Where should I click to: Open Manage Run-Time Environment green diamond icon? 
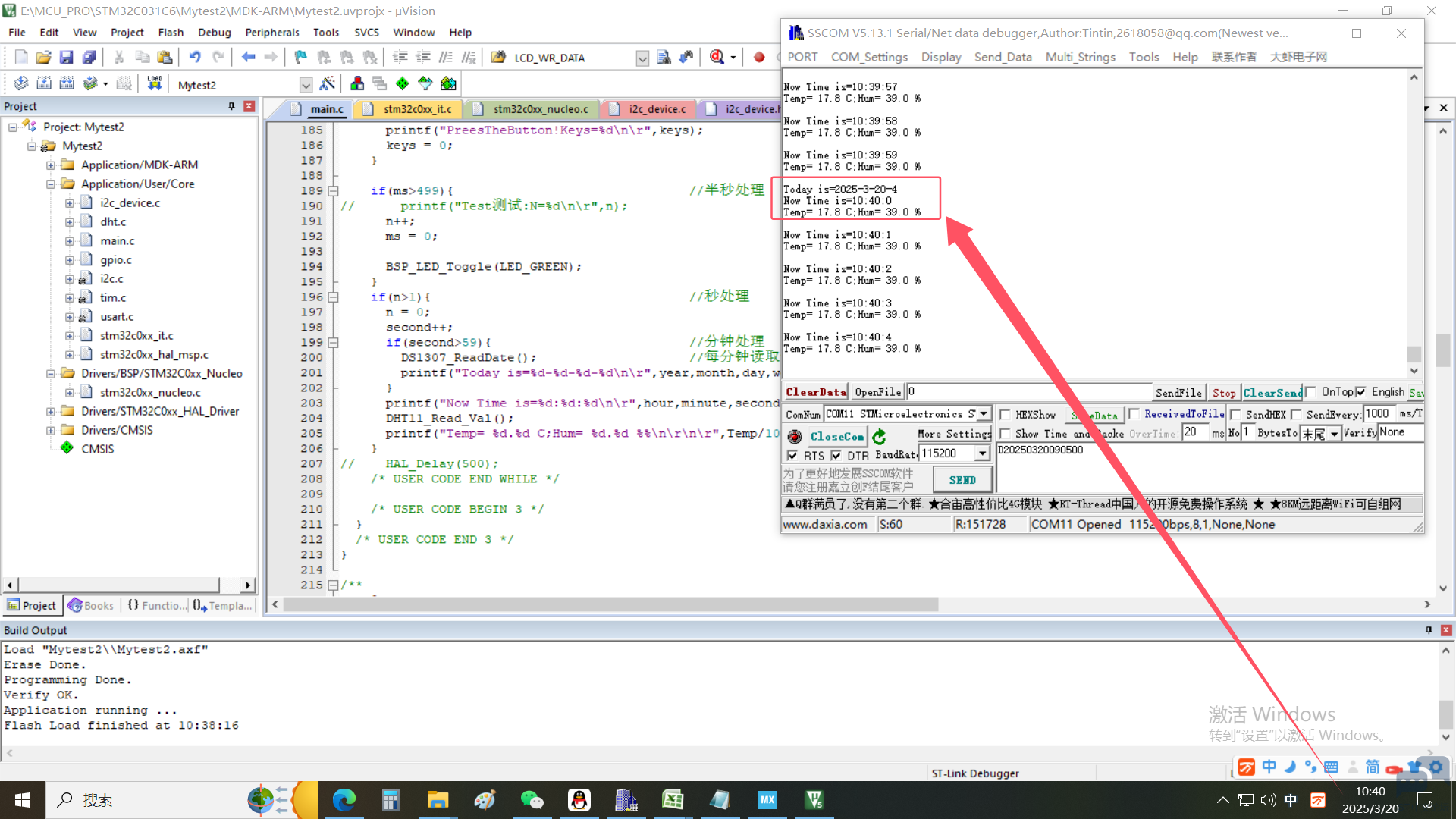tap(403, 83)
